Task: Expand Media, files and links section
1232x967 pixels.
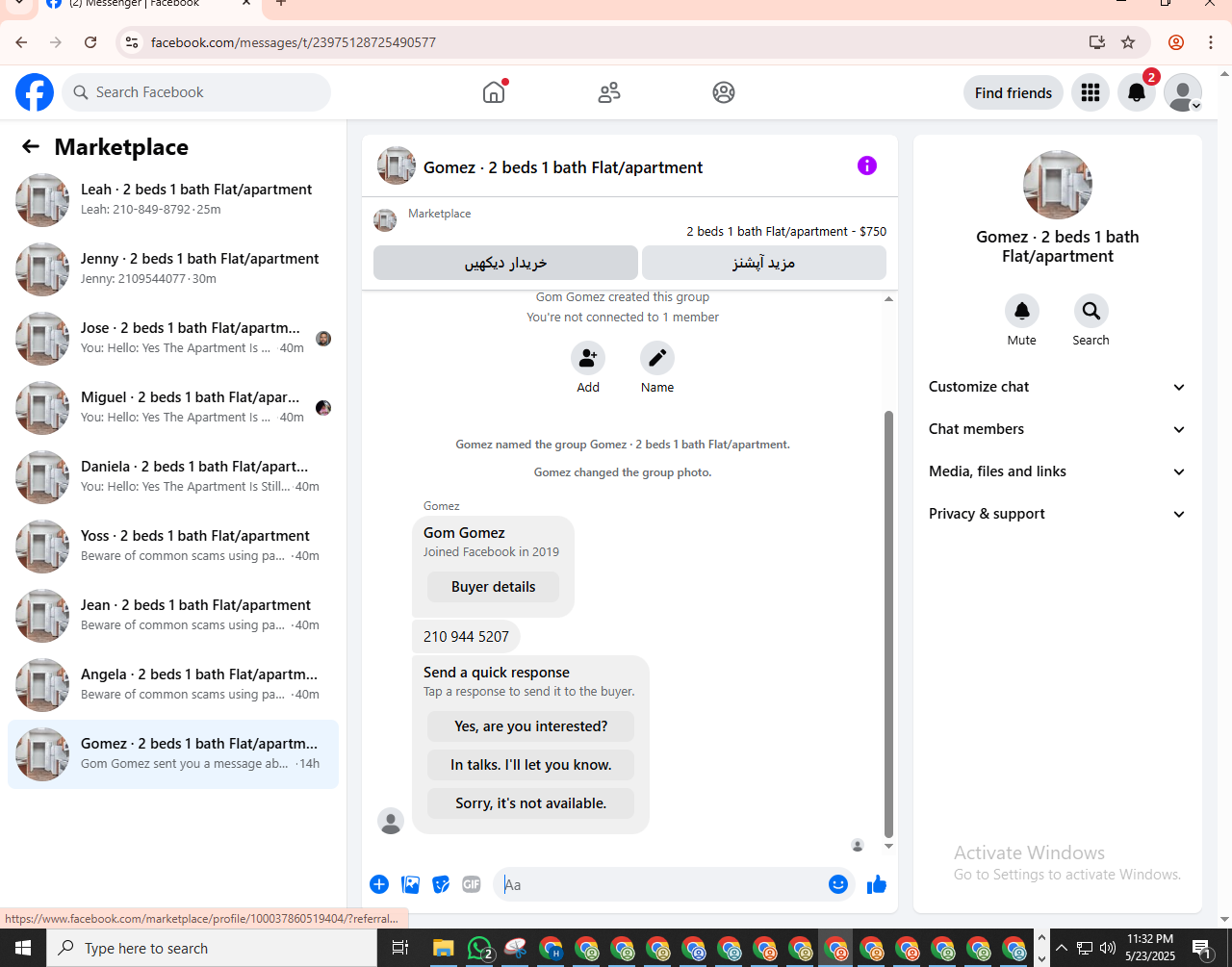Action: click(x=1058, y=471)
